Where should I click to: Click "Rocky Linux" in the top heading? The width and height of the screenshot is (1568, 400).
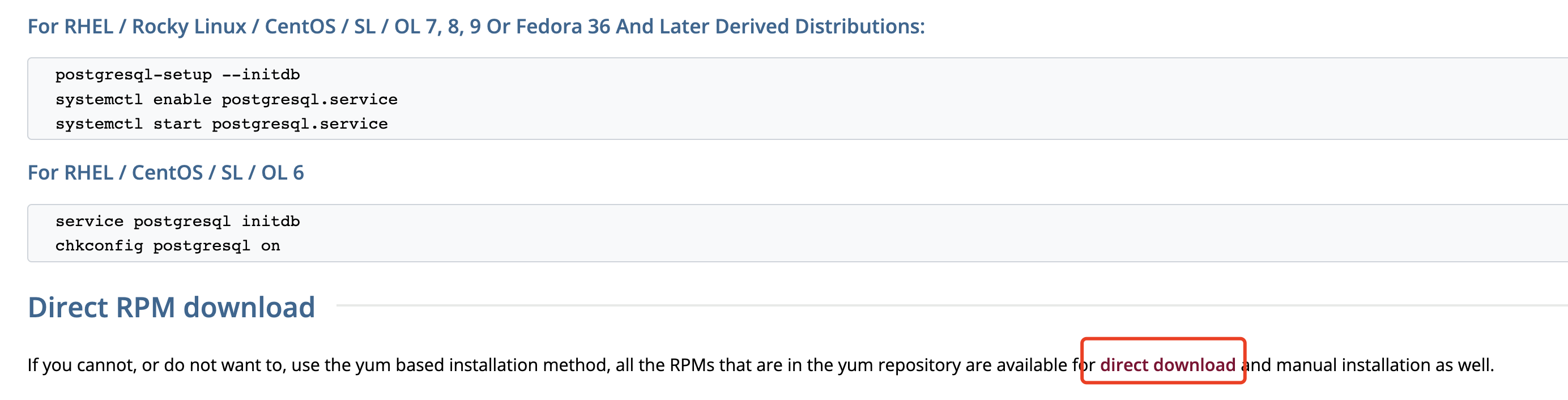189,27
